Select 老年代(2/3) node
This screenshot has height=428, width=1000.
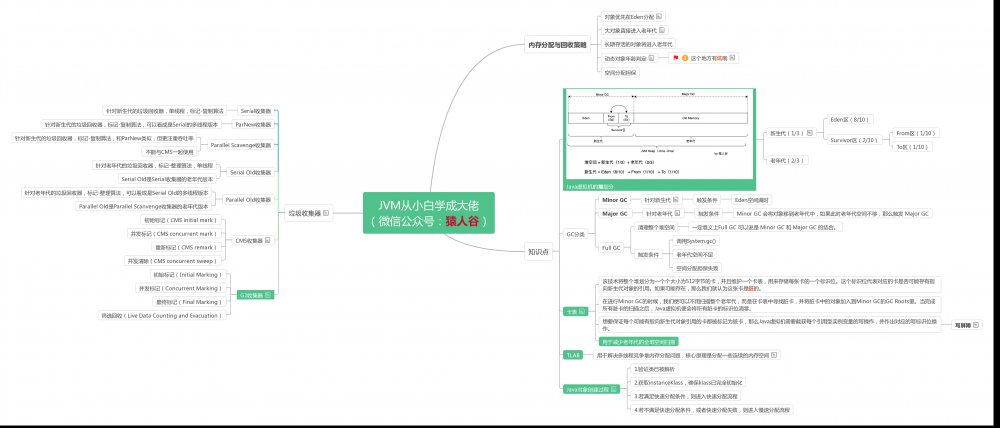click(788, 160)
